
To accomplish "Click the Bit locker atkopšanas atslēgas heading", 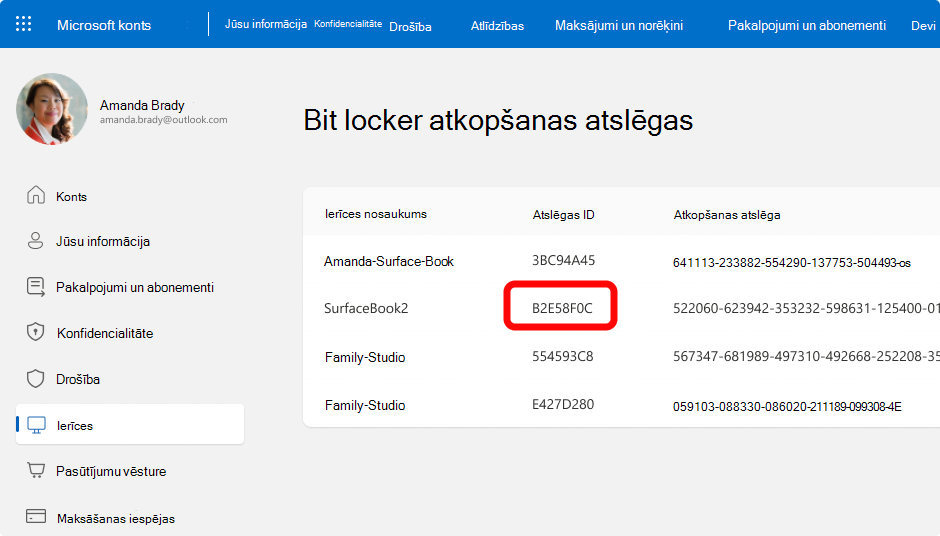I will click(498, 120).
